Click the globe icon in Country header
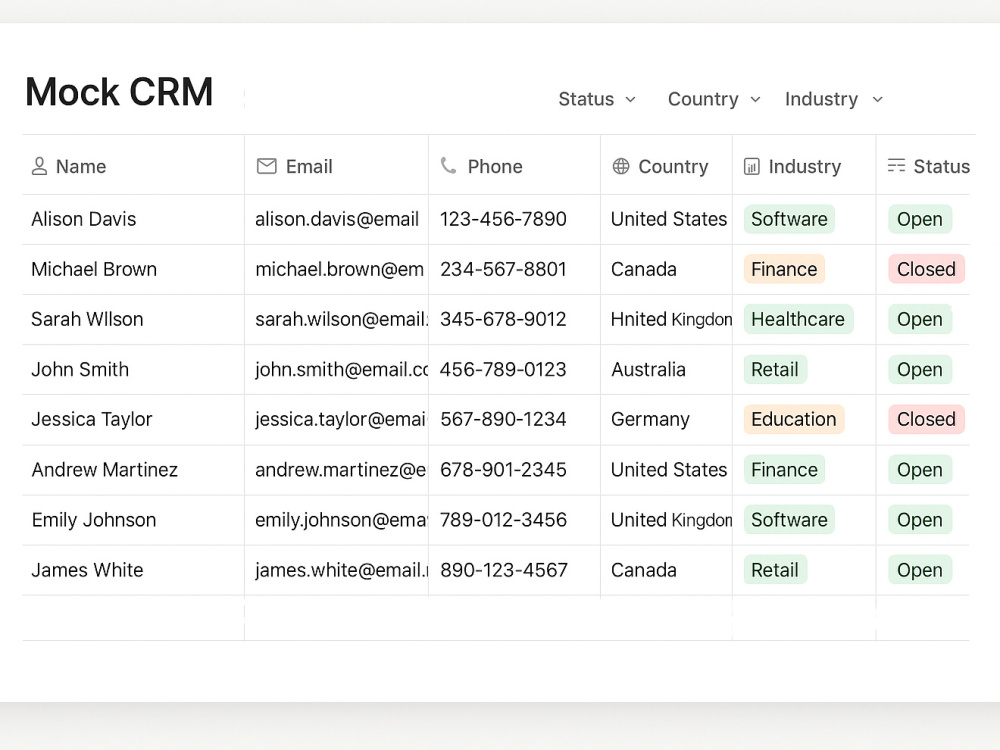 [x=621, y=166]
